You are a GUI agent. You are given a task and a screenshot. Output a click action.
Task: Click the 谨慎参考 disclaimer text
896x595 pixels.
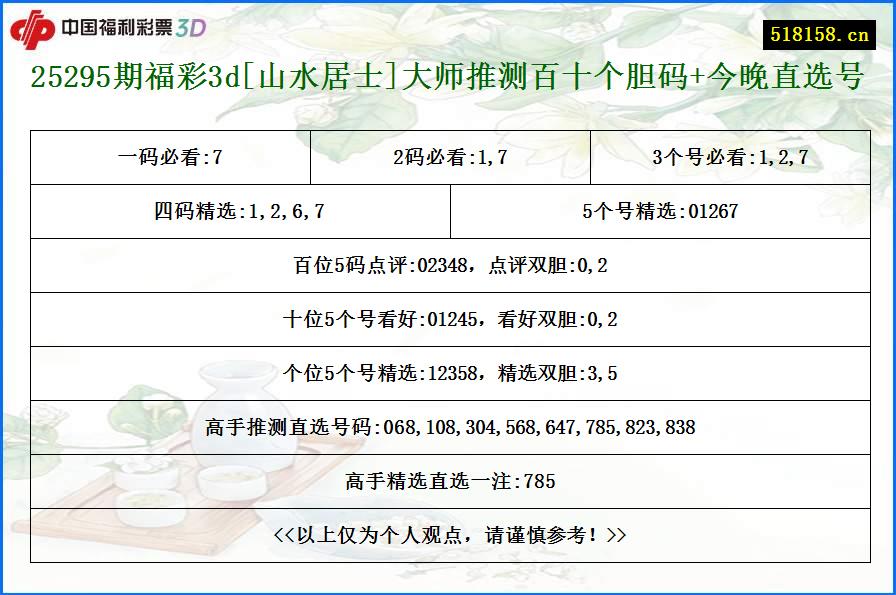click(448, 535)
